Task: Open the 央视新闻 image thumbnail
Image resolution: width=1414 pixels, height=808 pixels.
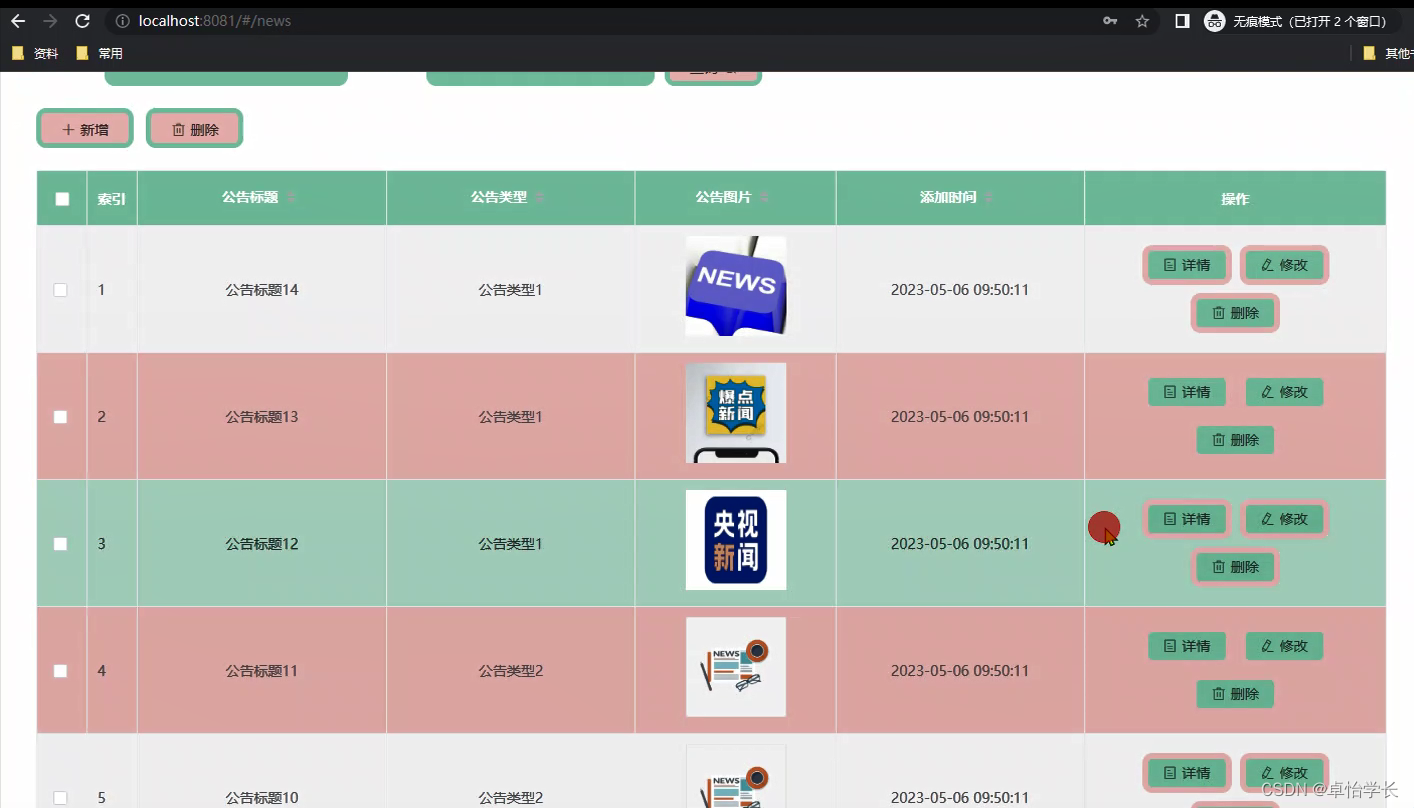Action: click(736, 540)
